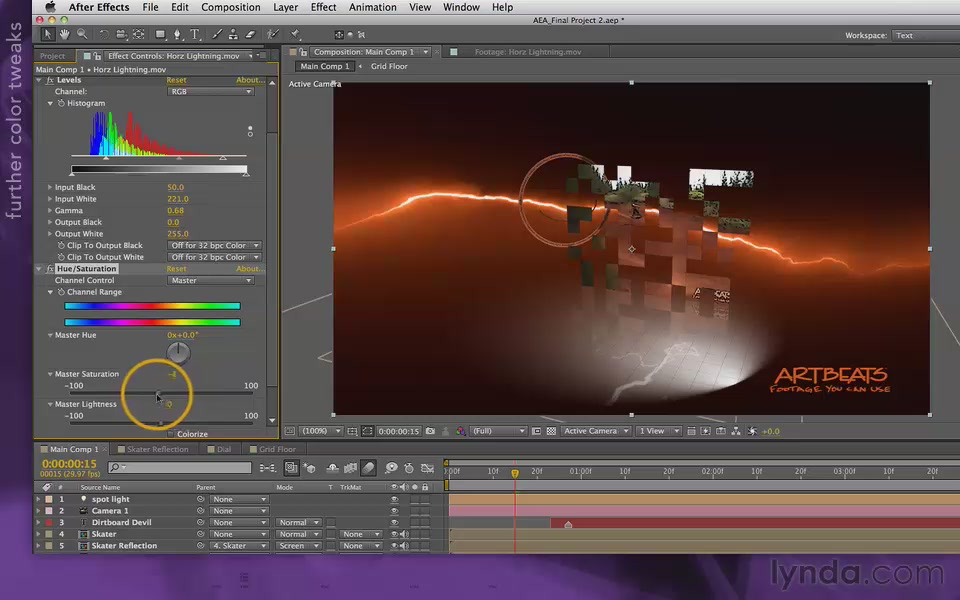Toggle the Hide Shy Layers switch

332,468
